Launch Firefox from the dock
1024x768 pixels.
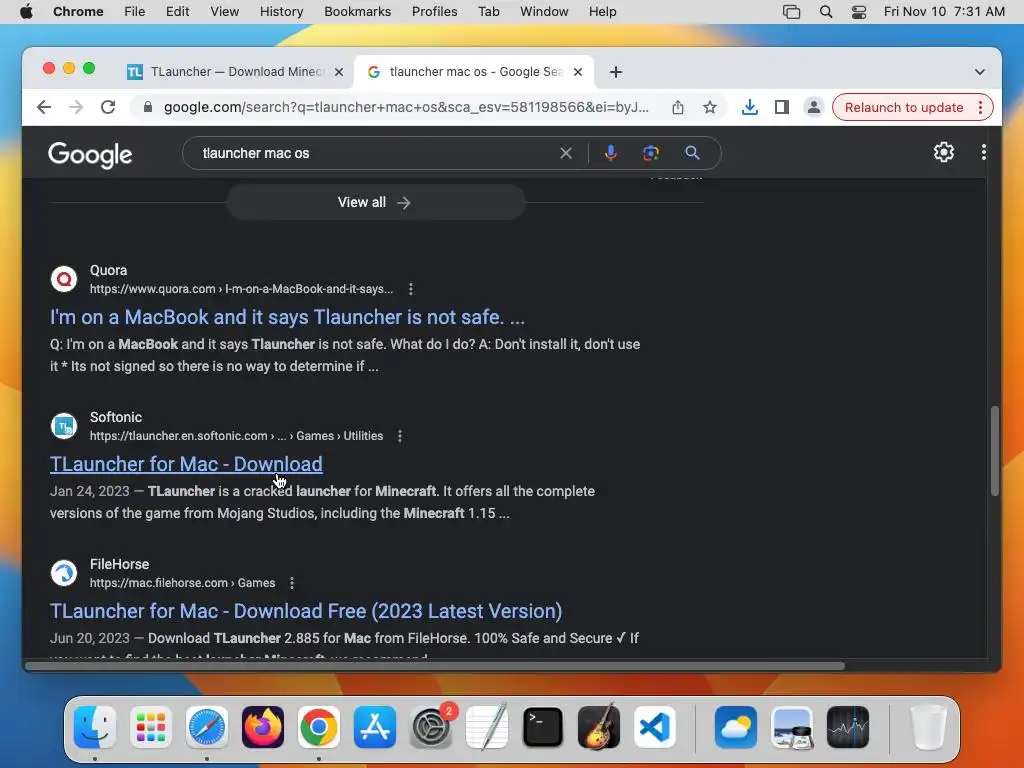[263, 727]
